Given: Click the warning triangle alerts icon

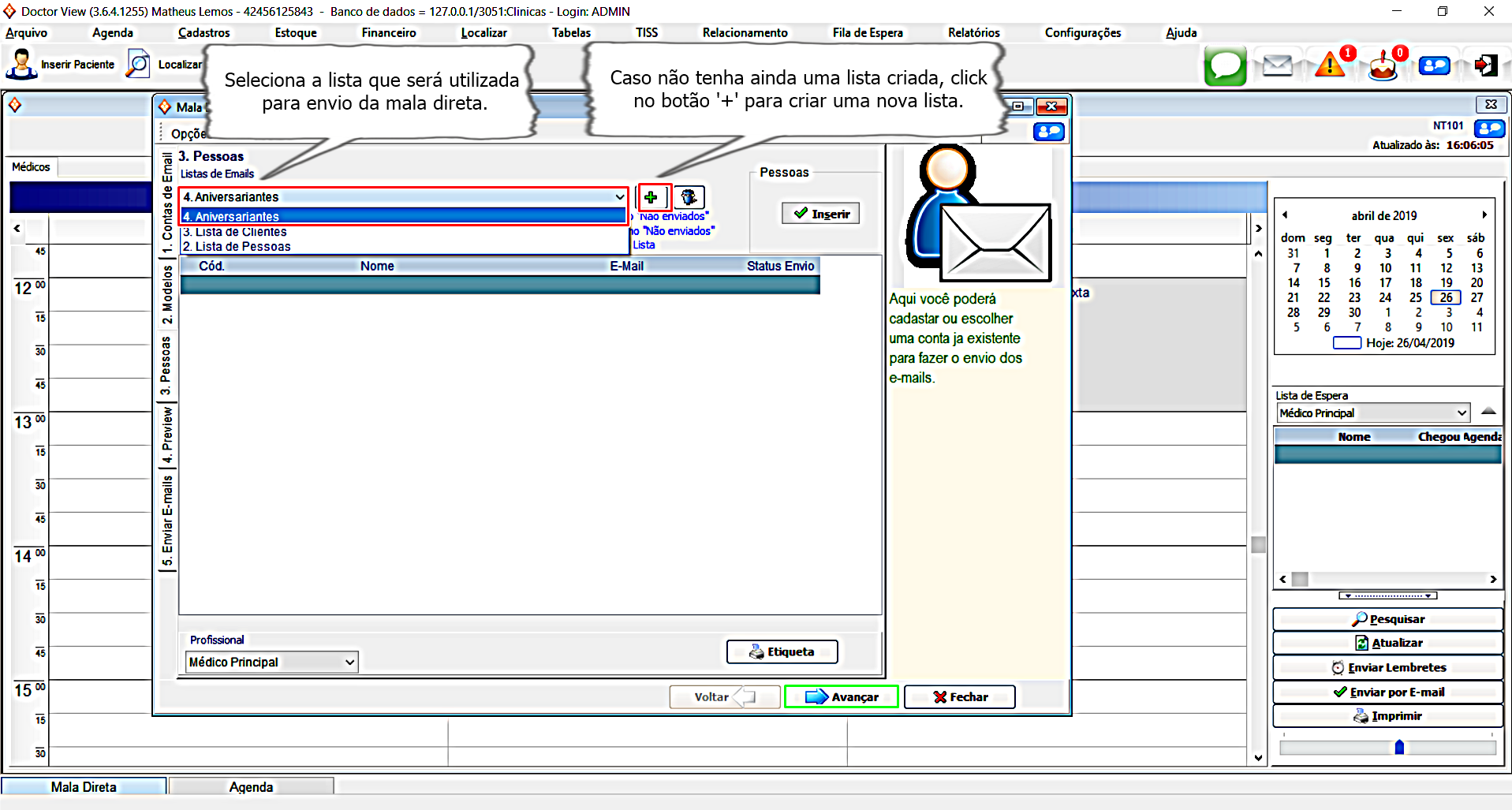Looking at the screenshot, I should click(x=1330, y=65).
